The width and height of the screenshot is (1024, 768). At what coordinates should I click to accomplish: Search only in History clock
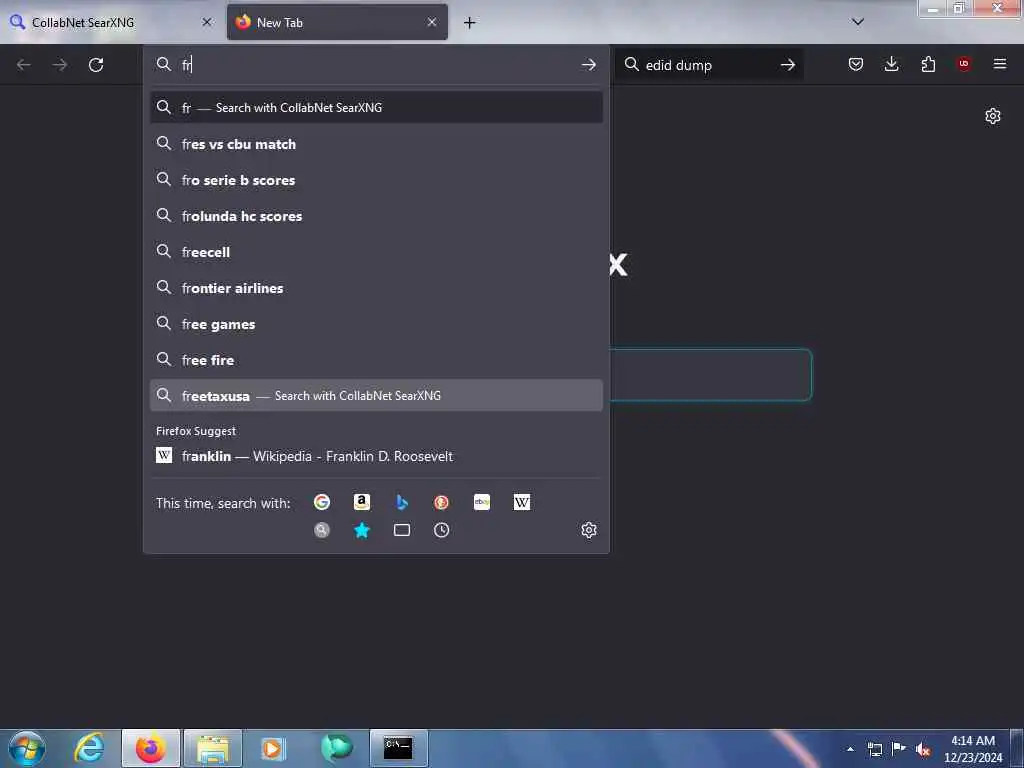point(441,530)
